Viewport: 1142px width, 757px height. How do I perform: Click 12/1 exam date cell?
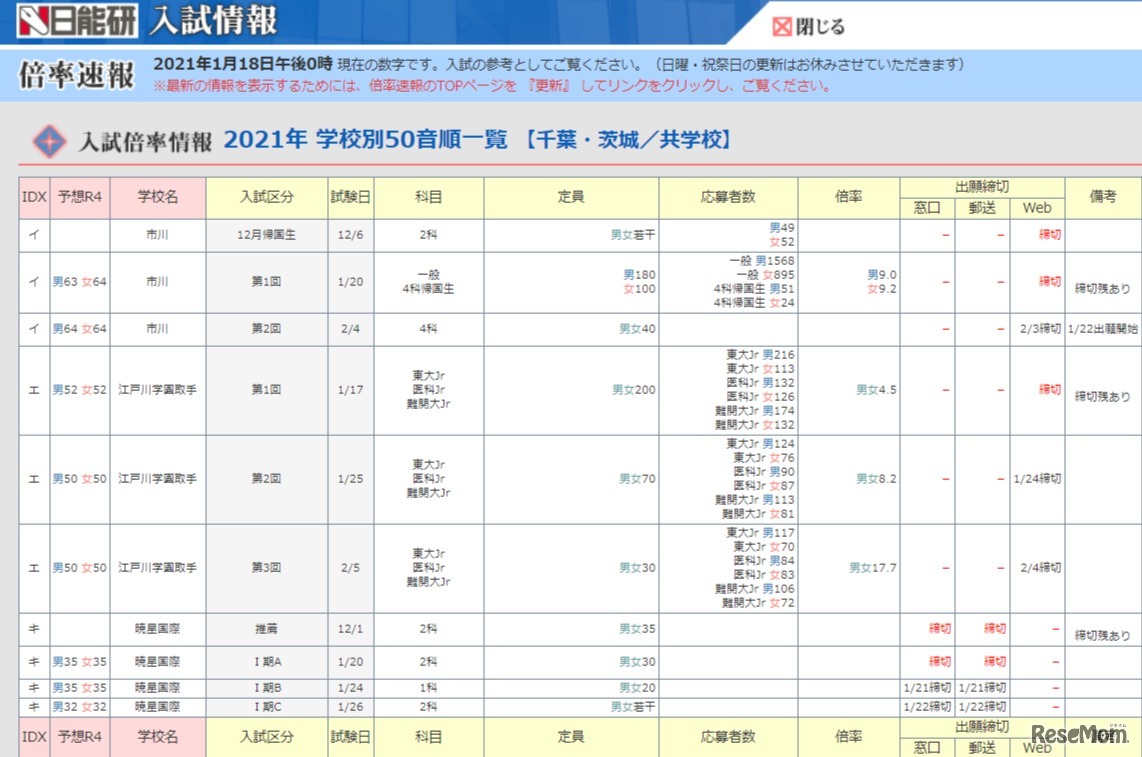coord(350,628)
